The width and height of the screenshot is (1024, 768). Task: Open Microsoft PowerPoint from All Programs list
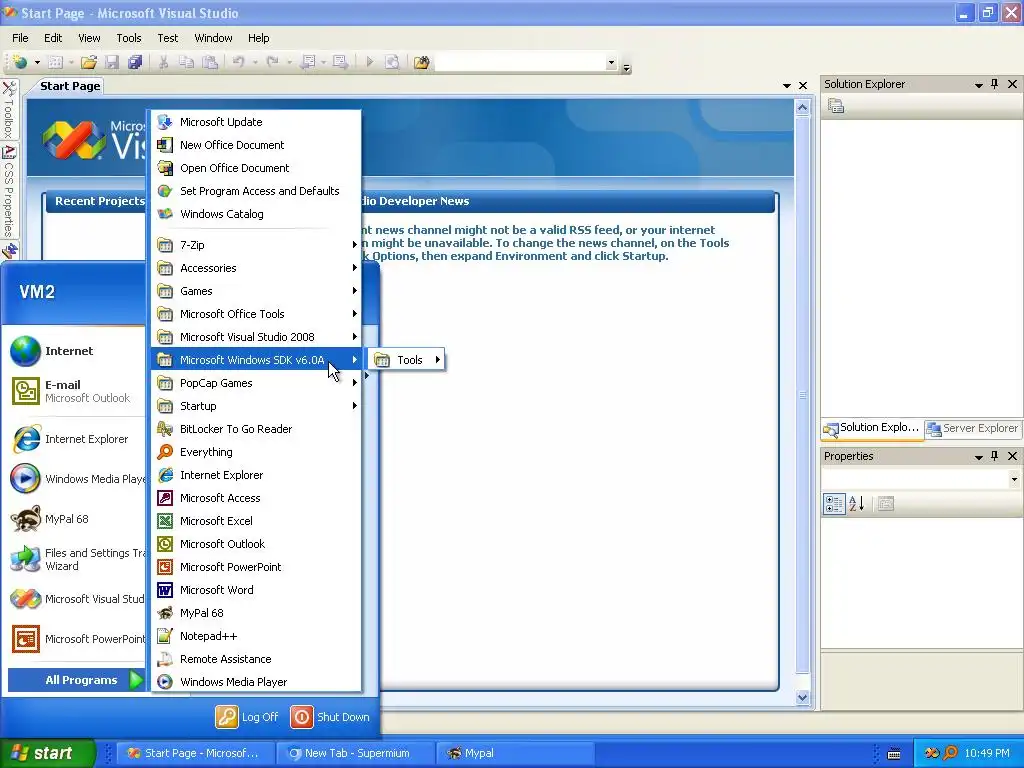256,567
